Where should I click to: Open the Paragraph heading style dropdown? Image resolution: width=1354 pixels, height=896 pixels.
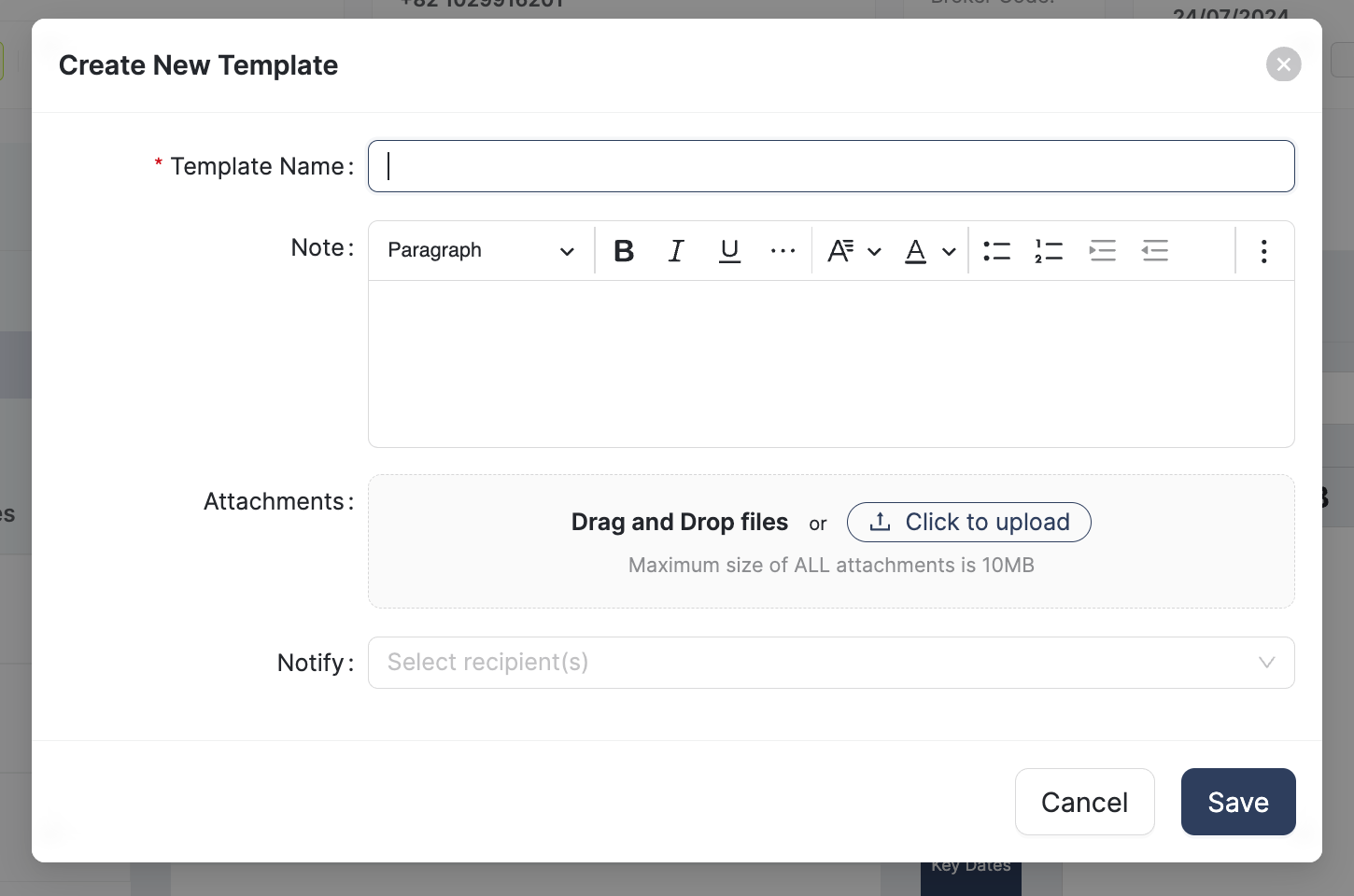480,251
